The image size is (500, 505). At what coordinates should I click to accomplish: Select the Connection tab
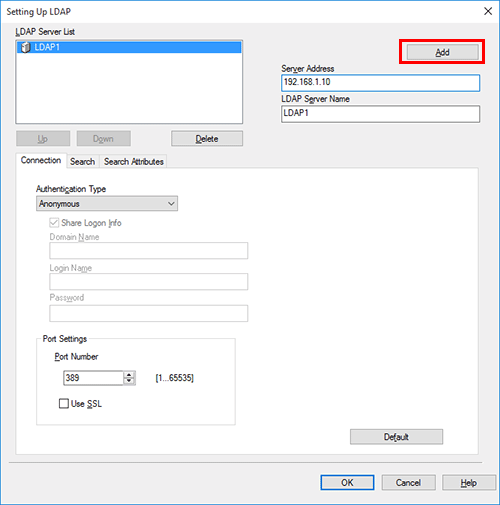41,160
